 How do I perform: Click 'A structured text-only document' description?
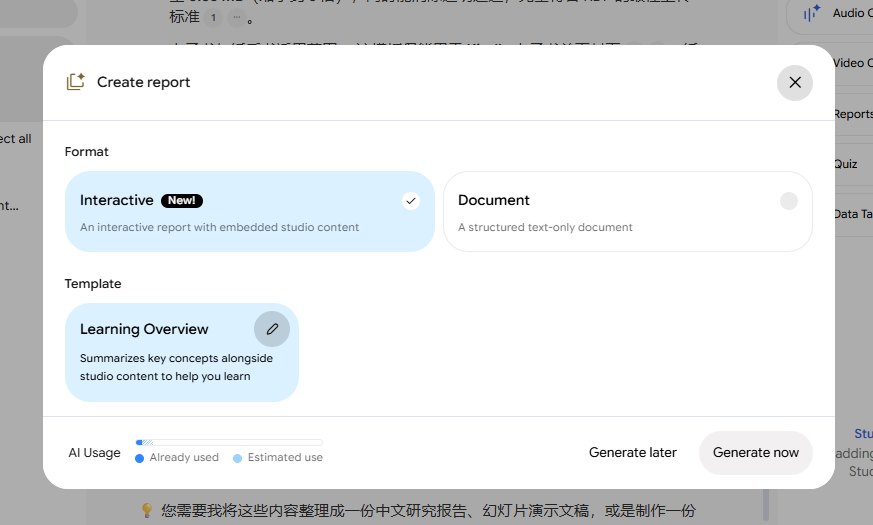tap(545, 227)
